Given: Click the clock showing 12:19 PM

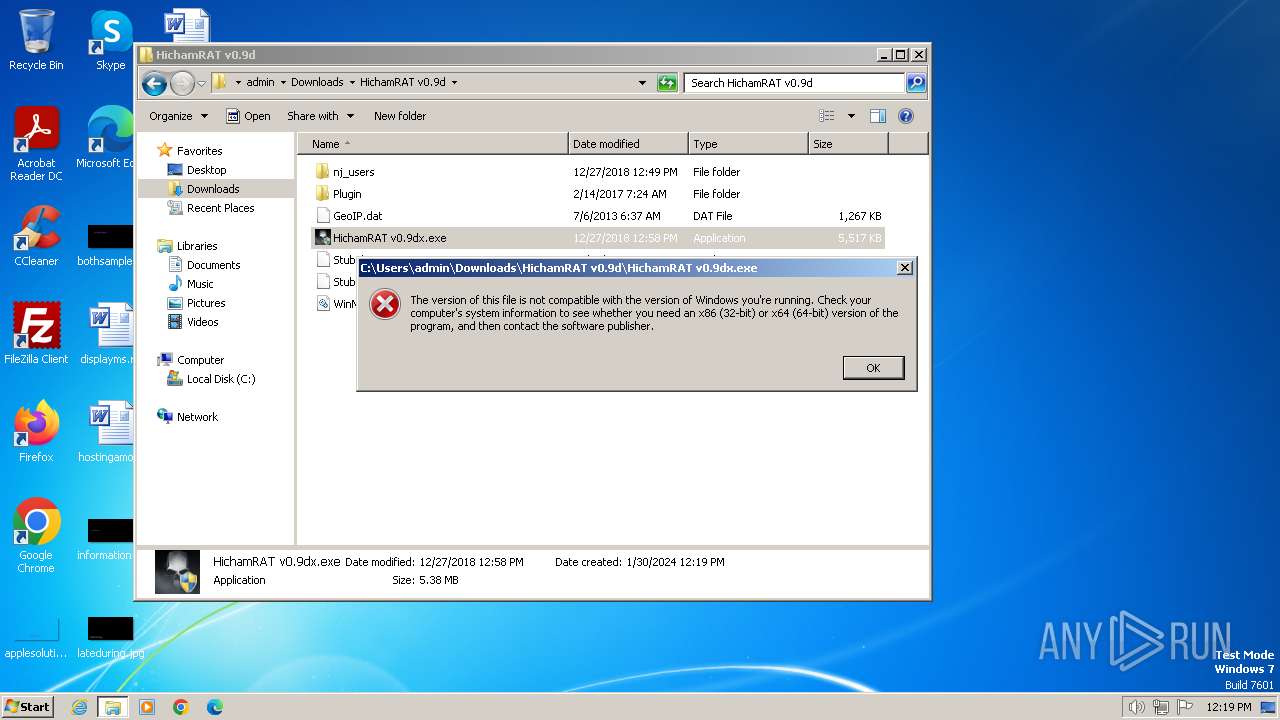Looking at the screenshot, I should pyautogui.click(x=1229, y=707).
